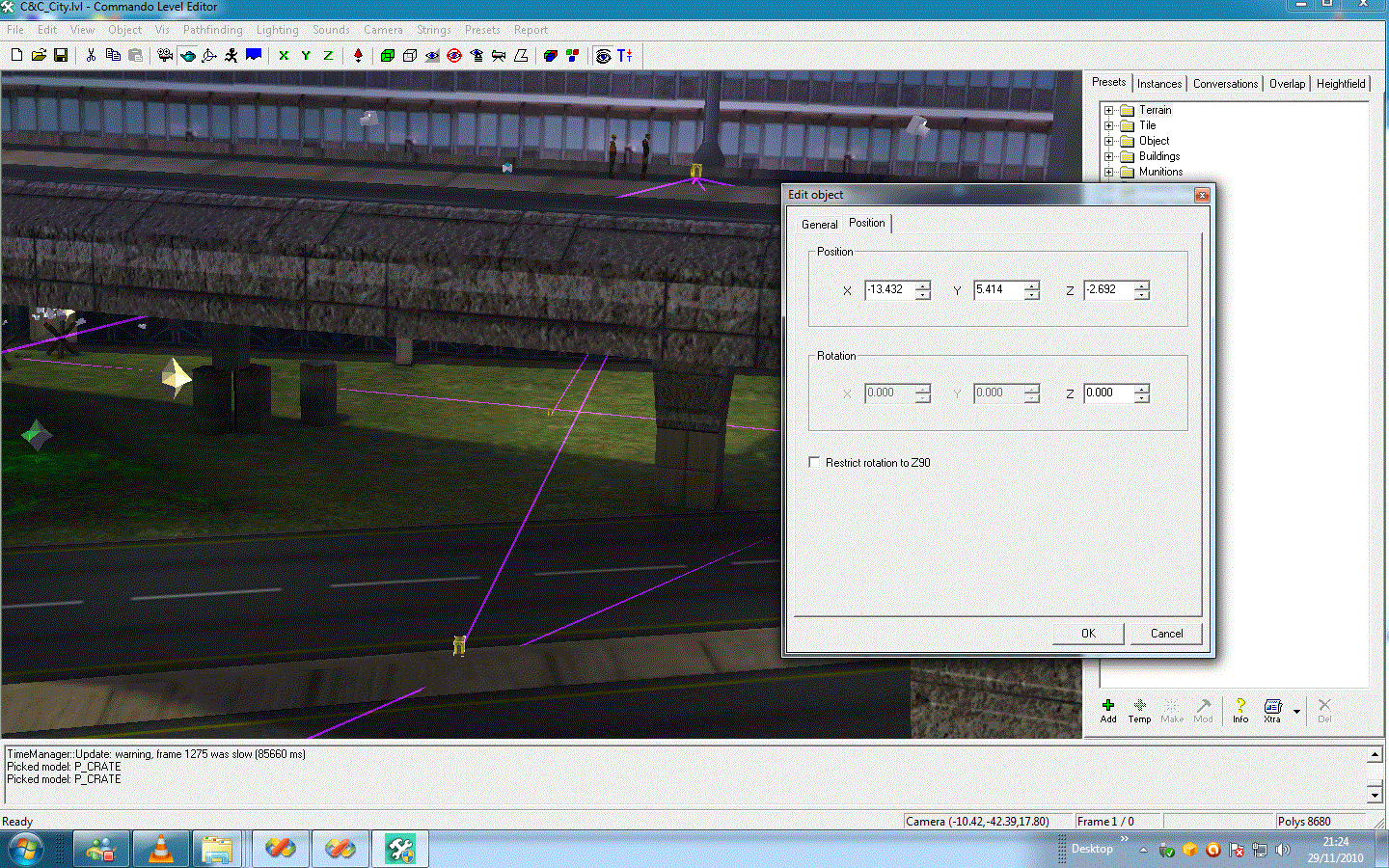Switch to the Instances tab

pyautogui.click(x=1158, y=84)
